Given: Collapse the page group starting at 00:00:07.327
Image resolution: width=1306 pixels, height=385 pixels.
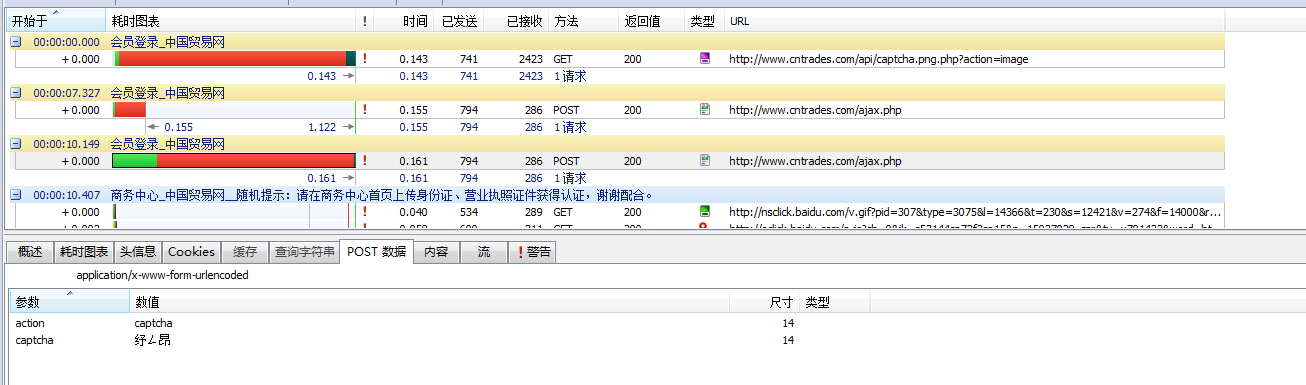Looking at the screenshot, I should [16, 93].
